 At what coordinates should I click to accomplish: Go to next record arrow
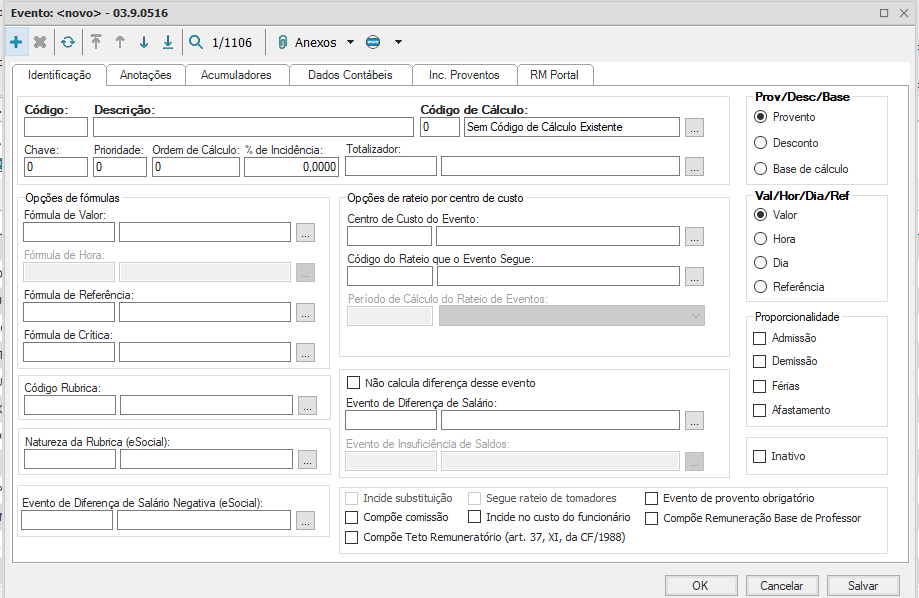(x=143, y=42)
